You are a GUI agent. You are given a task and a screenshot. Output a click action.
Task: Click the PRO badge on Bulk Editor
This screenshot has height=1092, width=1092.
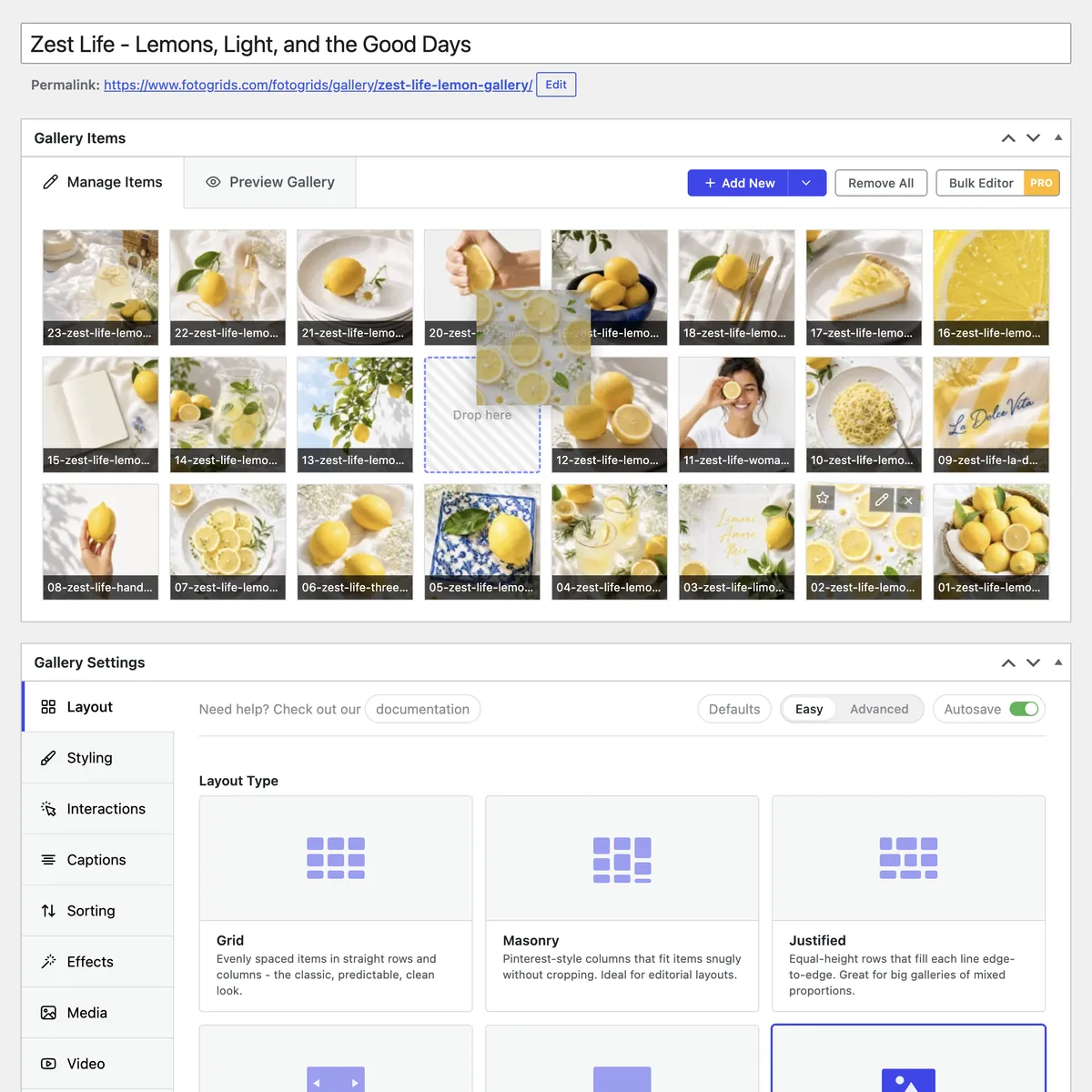click(1041, 183)
